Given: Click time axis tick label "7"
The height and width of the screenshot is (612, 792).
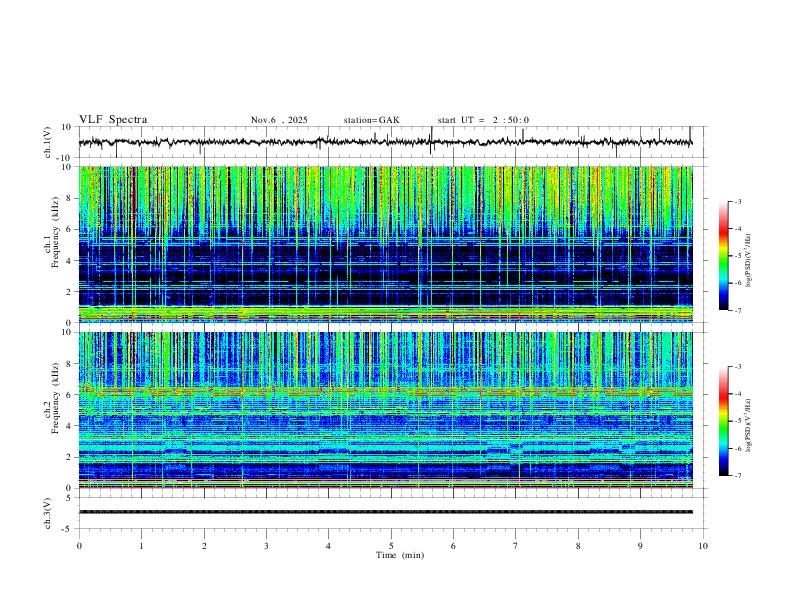Looking at the screenshot, I should pyautogui.click(x=516, y=546).
